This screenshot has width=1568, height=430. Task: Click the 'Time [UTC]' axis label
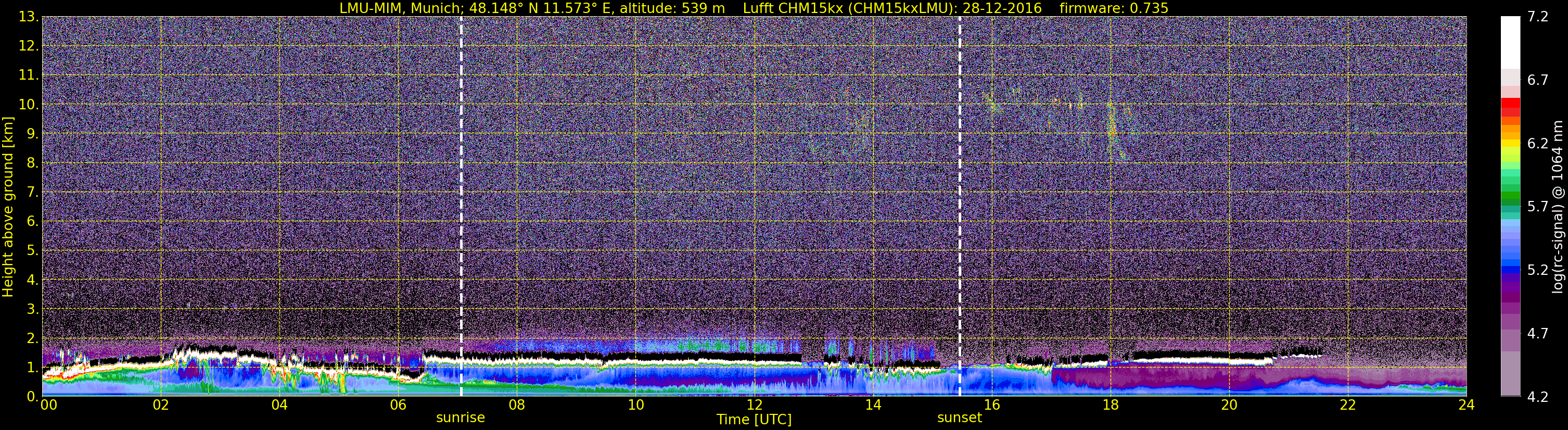(754, 420)
